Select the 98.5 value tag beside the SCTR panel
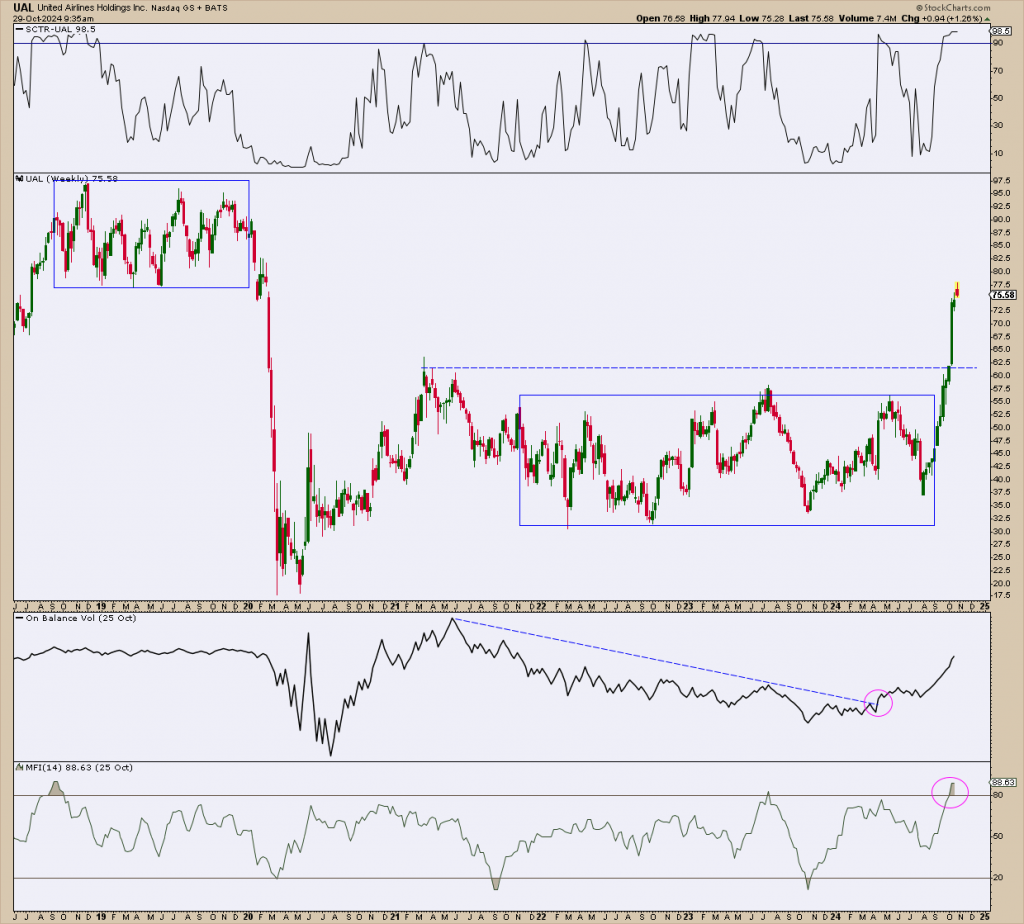Image resolution: width=1024 pixels, height=924 pixels. (1001, 31)
